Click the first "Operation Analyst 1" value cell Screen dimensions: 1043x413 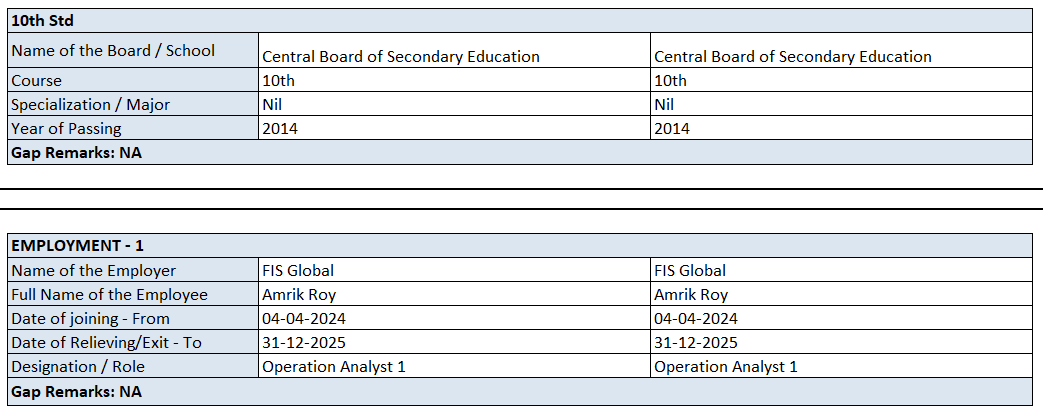point(334,367)
